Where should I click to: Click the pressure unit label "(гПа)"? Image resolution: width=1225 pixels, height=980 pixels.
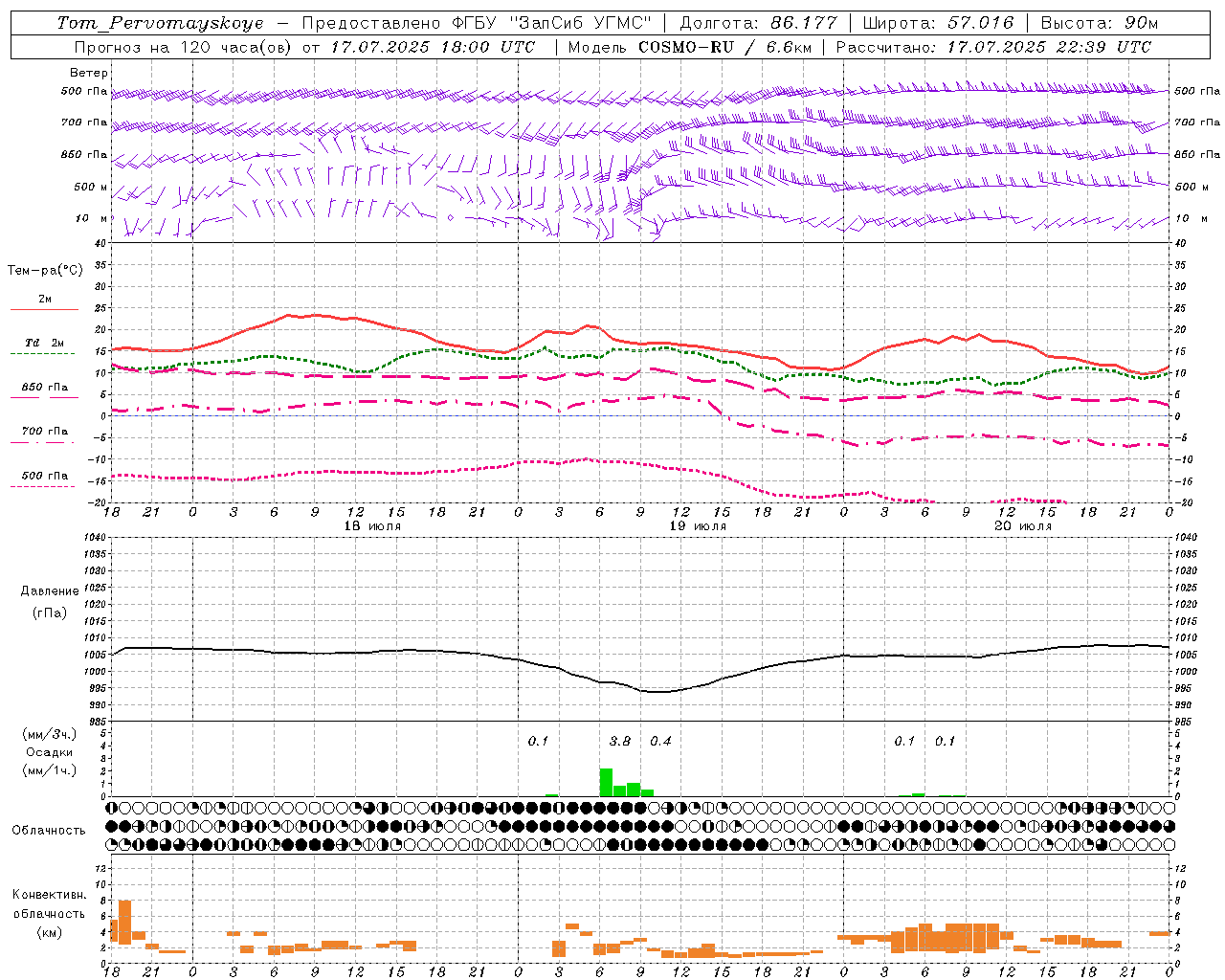click(x=49, y=612)
